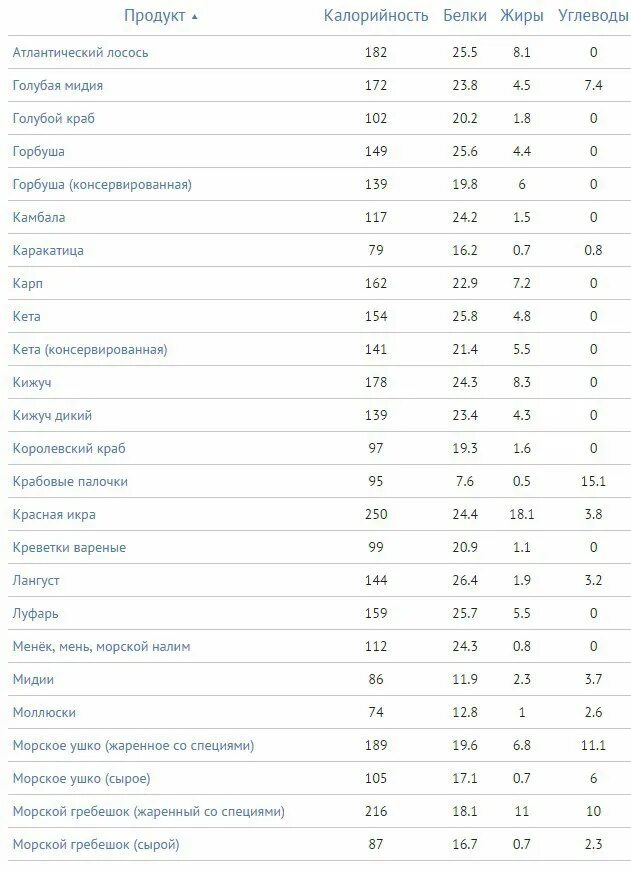Select the Горбуша (консервированная) entry
Image resolution: width=631 pixels, height=872 pixels.
click(x=102, y=184)
